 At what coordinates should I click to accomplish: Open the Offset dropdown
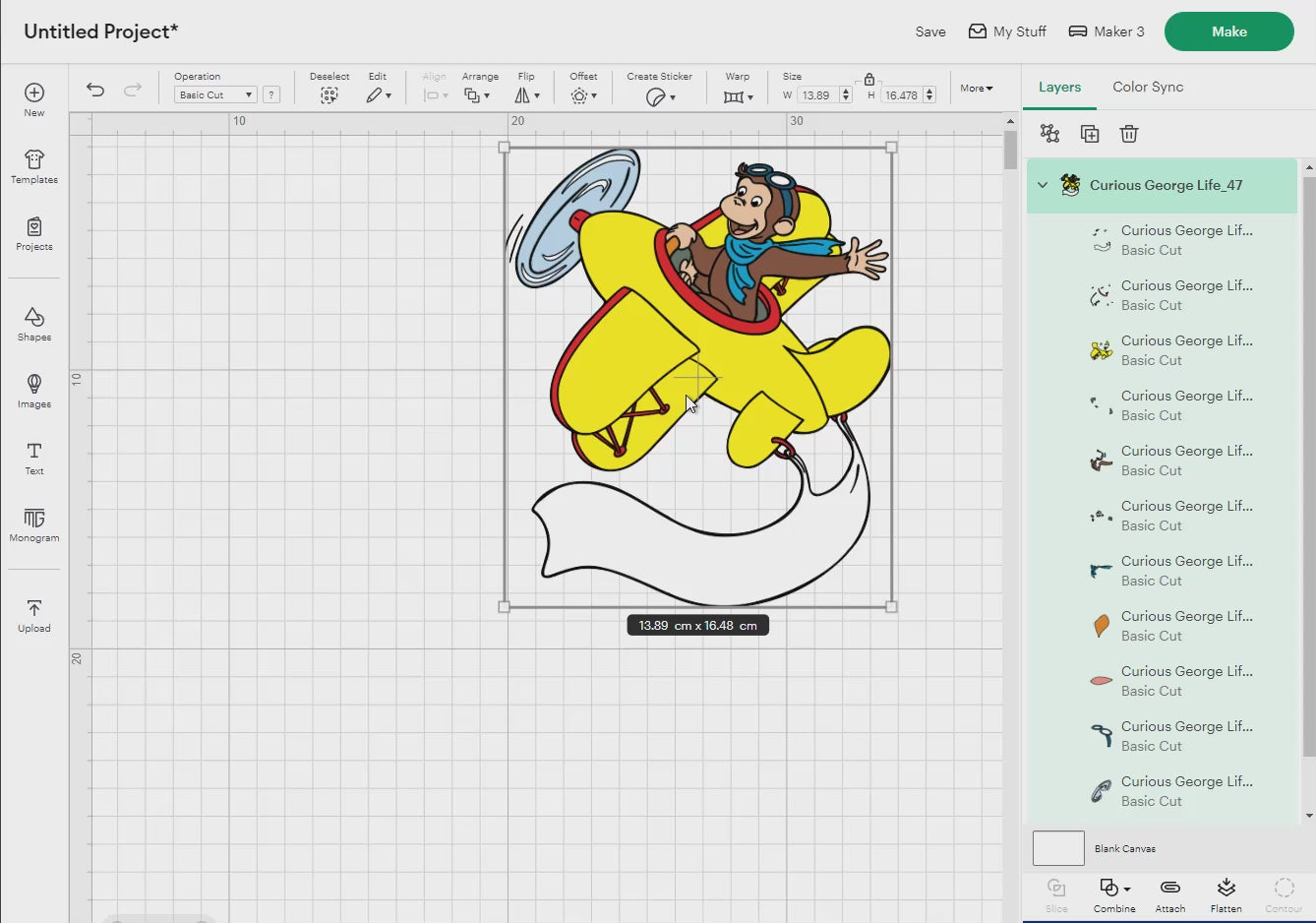pyautogui.click(x=583, y=95)
